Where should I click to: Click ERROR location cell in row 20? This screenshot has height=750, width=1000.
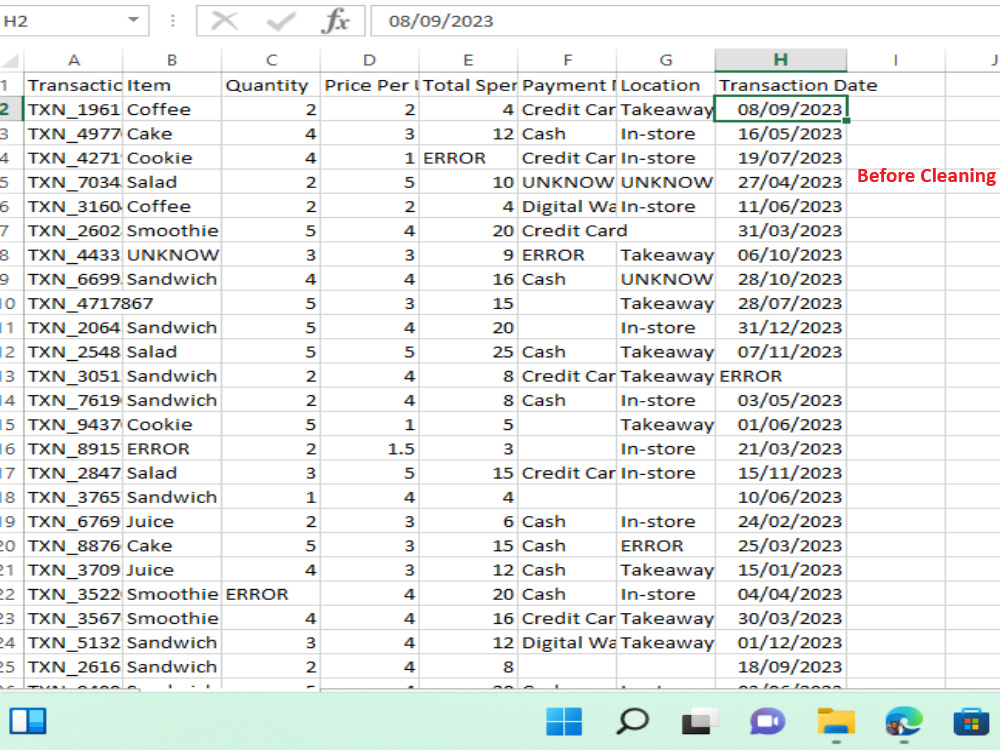click(666, 545)
